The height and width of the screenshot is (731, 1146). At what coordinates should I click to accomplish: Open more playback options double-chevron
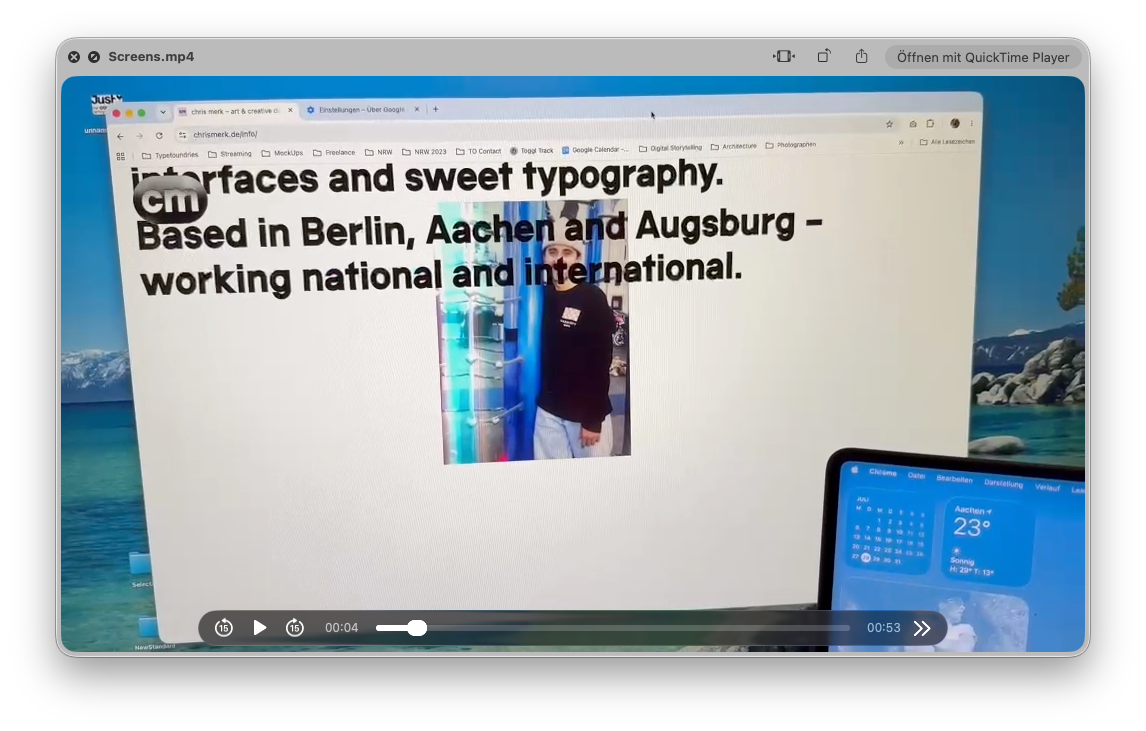(x=922, y=628)
